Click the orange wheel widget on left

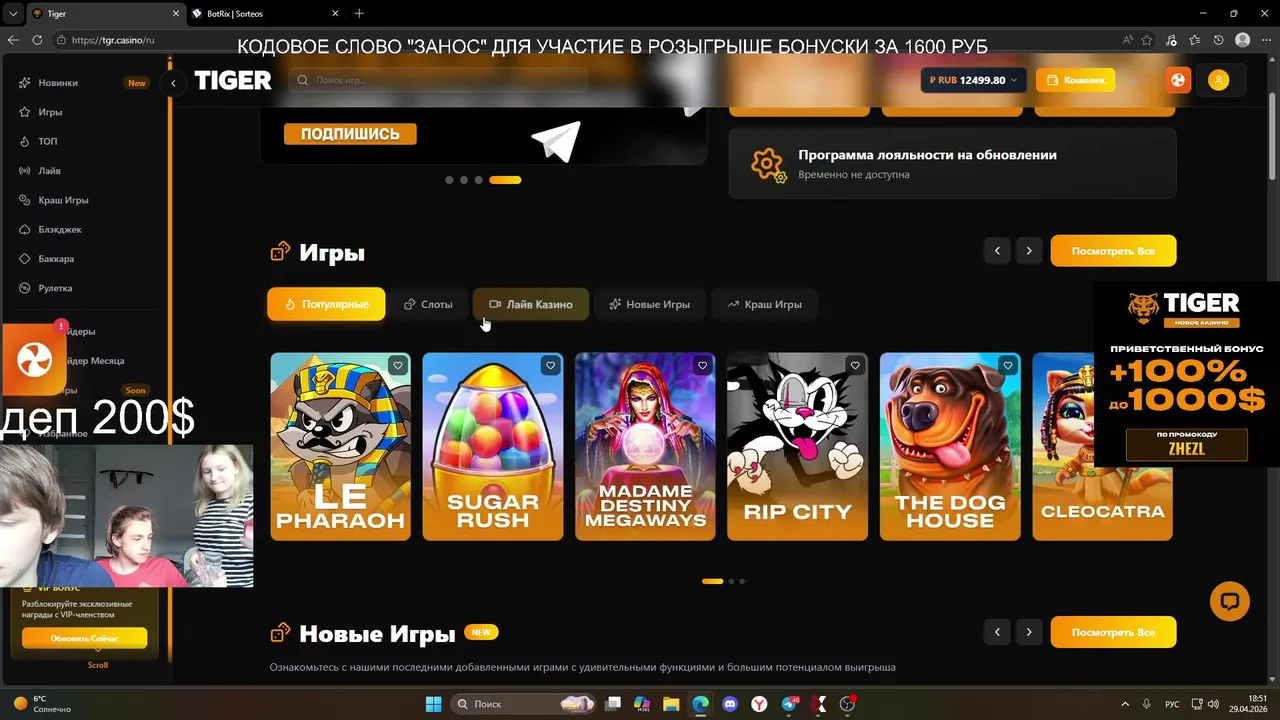[x=34, y=358]
